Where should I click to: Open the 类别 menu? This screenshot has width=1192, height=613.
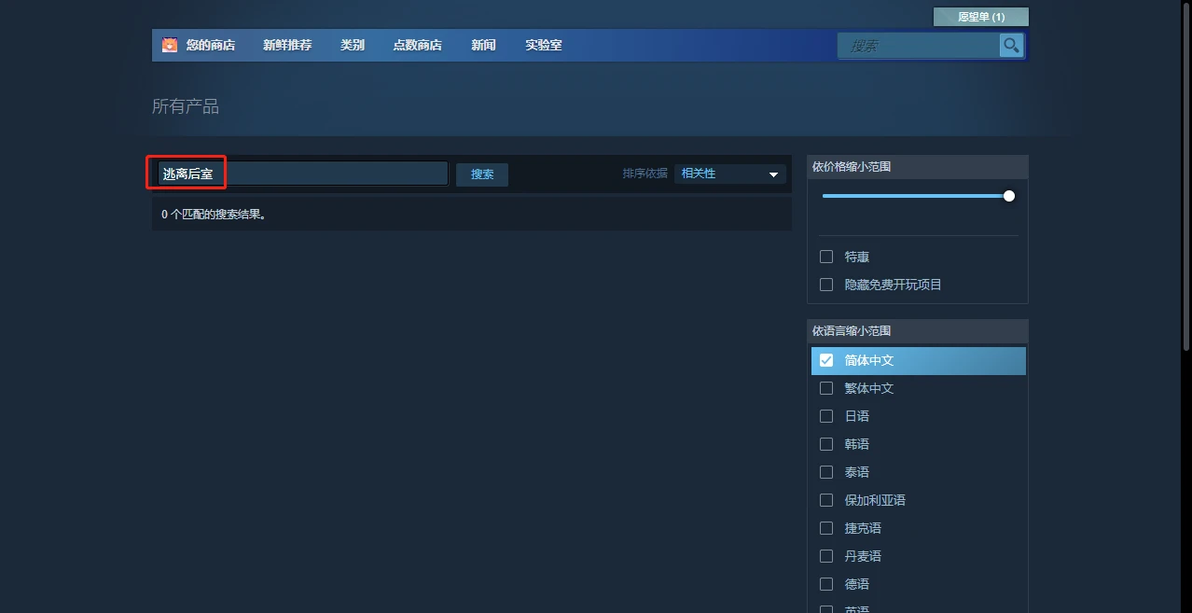tap(352, 45)
